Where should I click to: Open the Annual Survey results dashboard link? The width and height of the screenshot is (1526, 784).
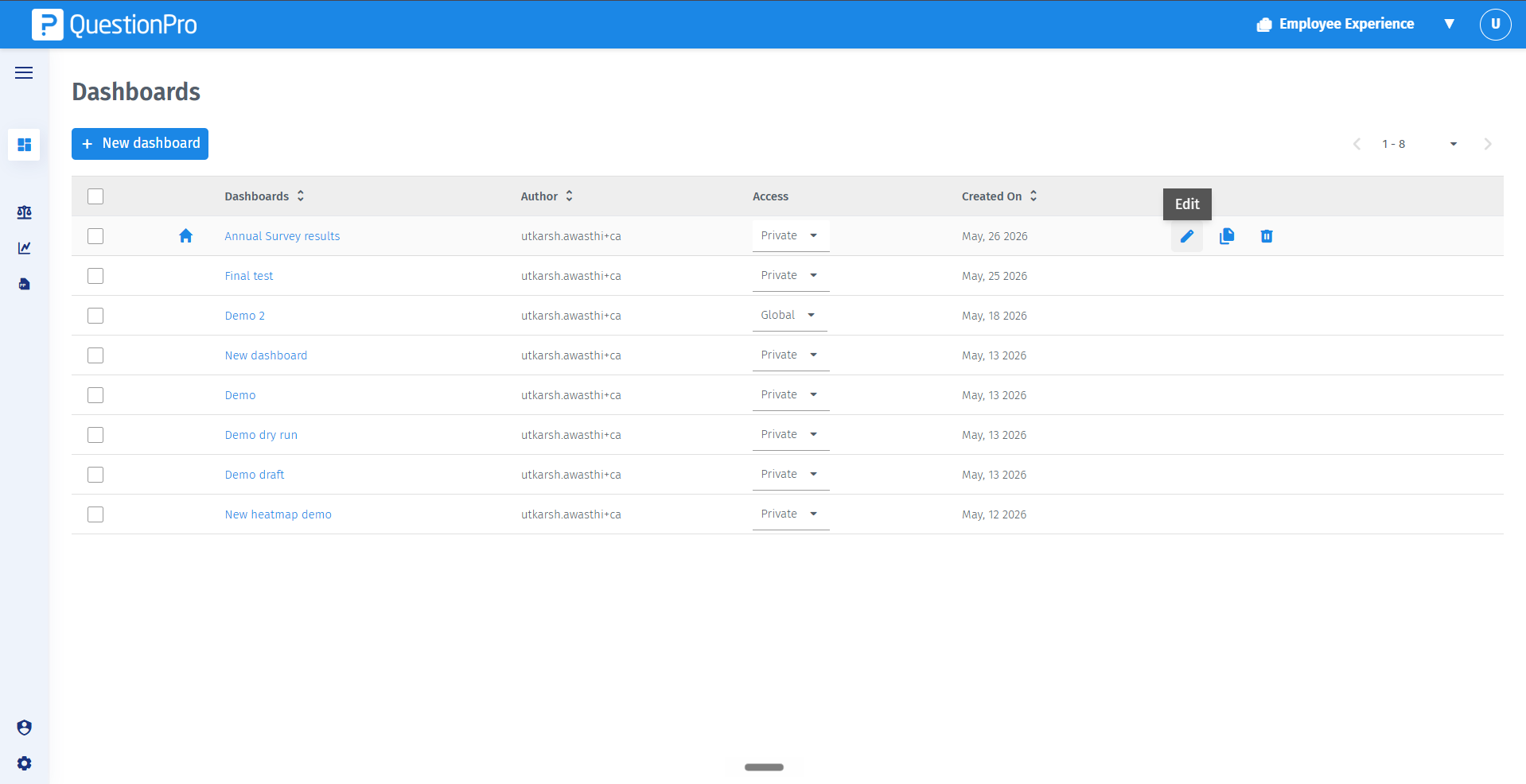282,236
